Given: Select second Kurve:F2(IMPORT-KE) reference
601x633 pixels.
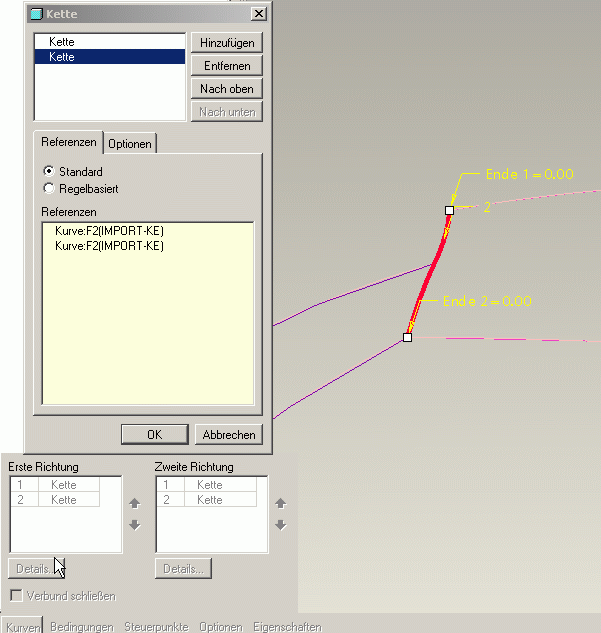Looking at the screenshot, I should [109, 246].
